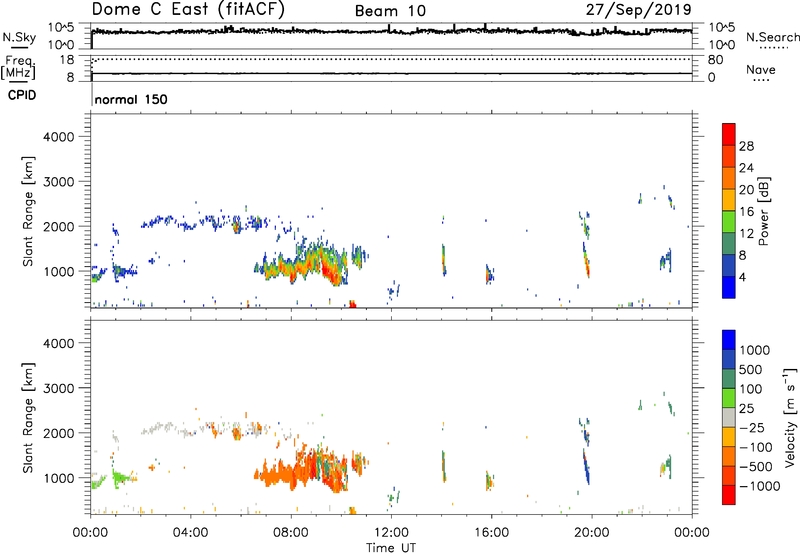The image size is (800, 554).
Task: Click the '80' Nave axis value
Action: click(715, 60)
